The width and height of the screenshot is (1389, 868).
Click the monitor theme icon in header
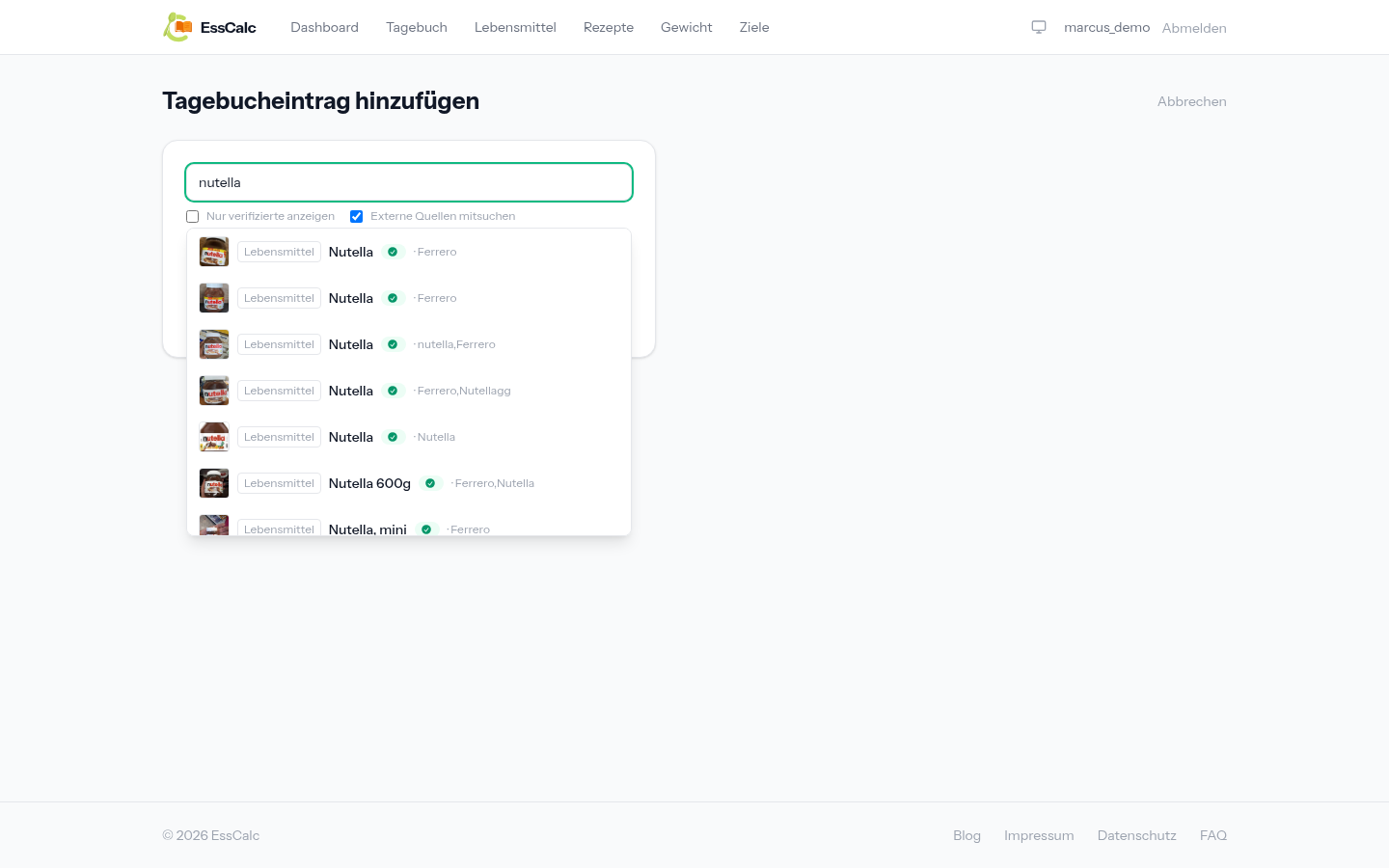[1039, 27]
